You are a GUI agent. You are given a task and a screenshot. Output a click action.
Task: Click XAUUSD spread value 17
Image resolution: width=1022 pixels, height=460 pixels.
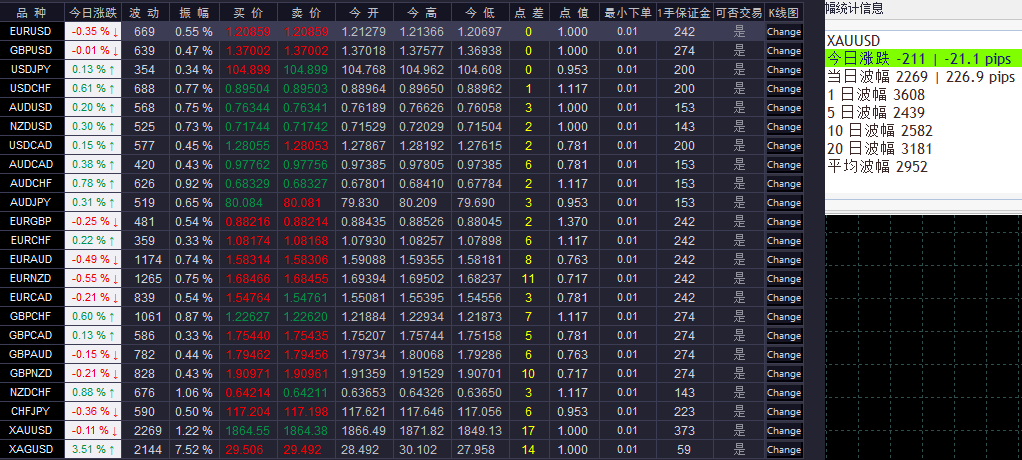pos(528,431)
